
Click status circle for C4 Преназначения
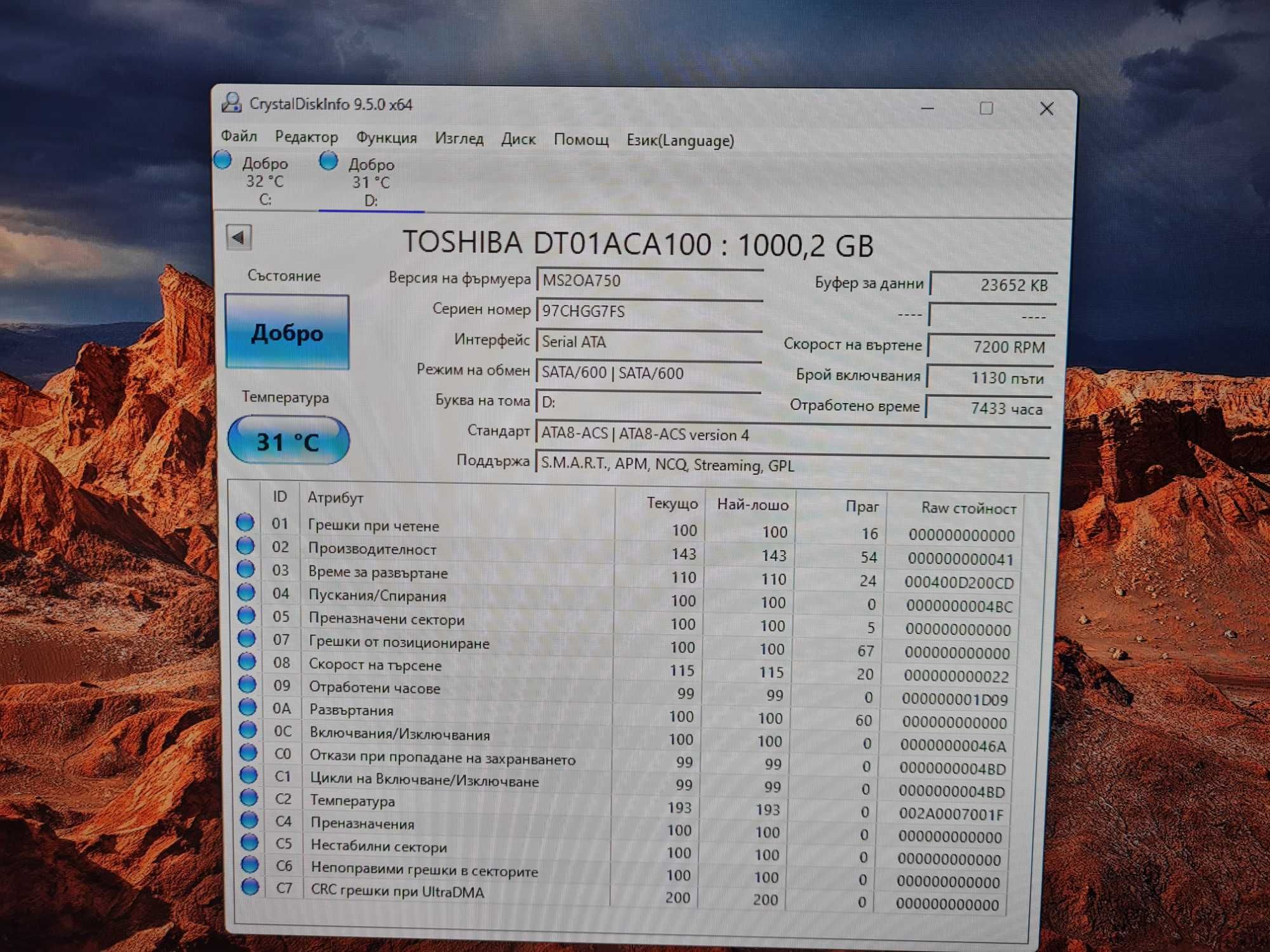[249, 820]
